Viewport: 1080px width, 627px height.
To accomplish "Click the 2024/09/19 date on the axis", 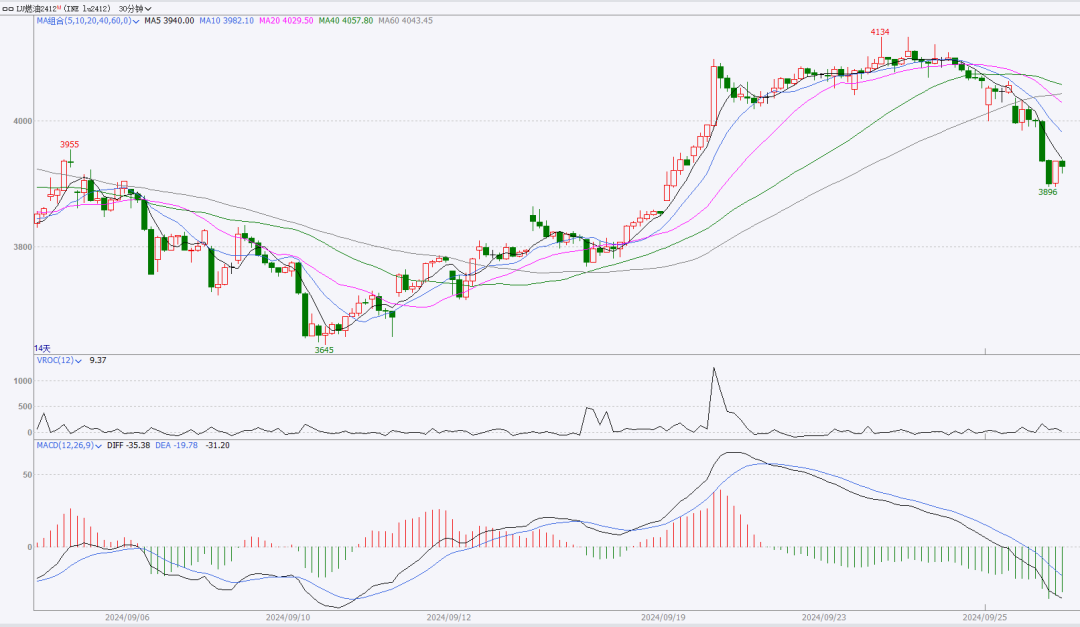I will tap(663, 617).
